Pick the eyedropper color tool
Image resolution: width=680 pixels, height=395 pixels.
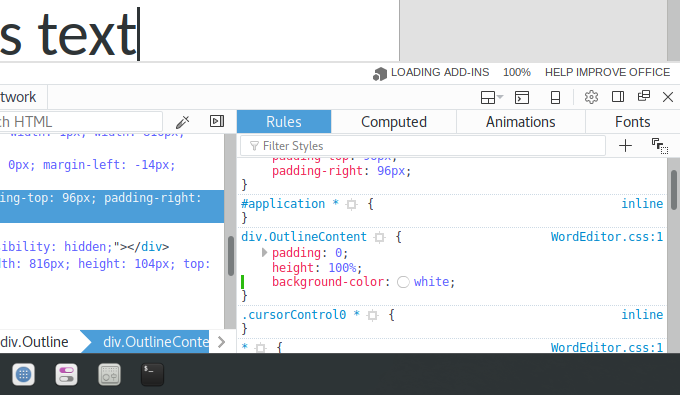(x=183, y=122)
